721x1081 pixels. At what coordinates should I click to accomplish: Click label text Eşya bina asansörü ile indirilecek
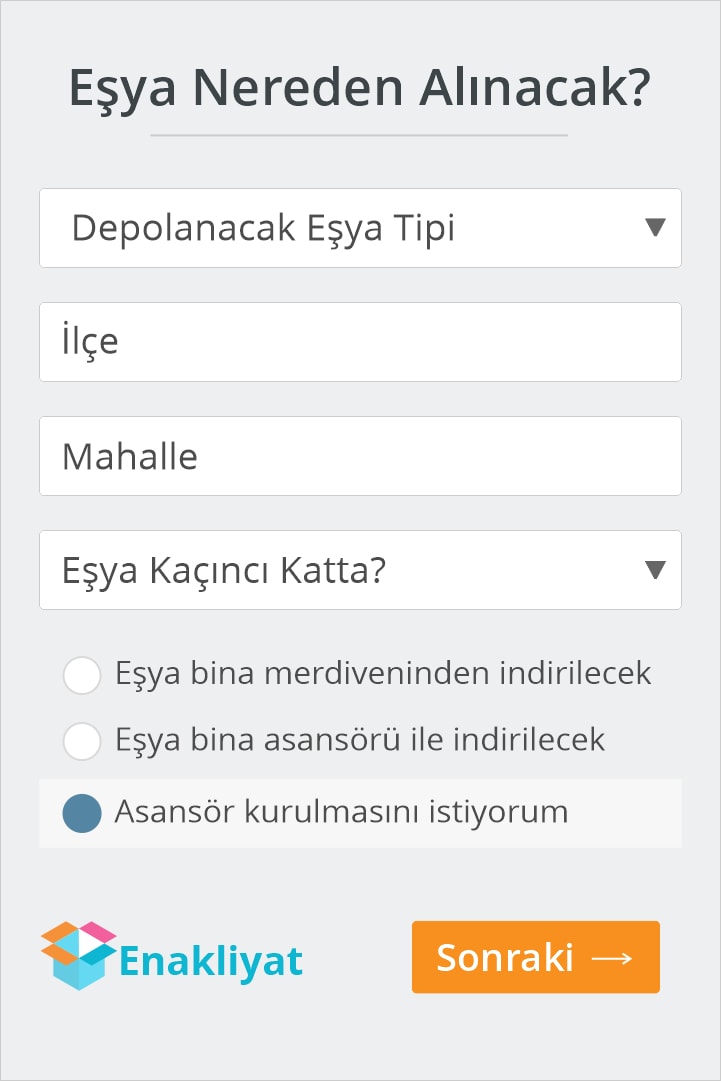coord(360,740)
